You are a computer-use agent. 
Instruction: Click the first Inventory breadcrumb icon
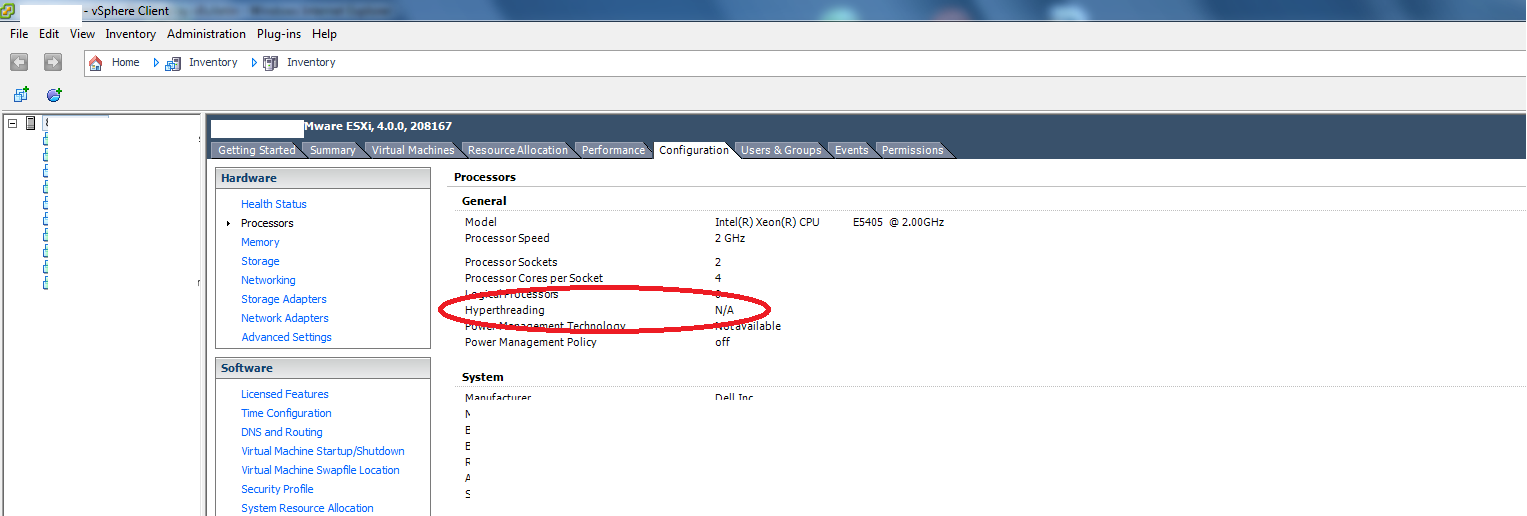tap(173, 63)
